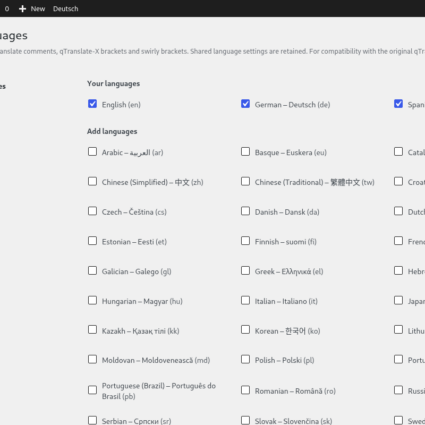Check the Finnish – suomi (fi) box
Screen dimensions: 425x425
click(x=245, y=241)
